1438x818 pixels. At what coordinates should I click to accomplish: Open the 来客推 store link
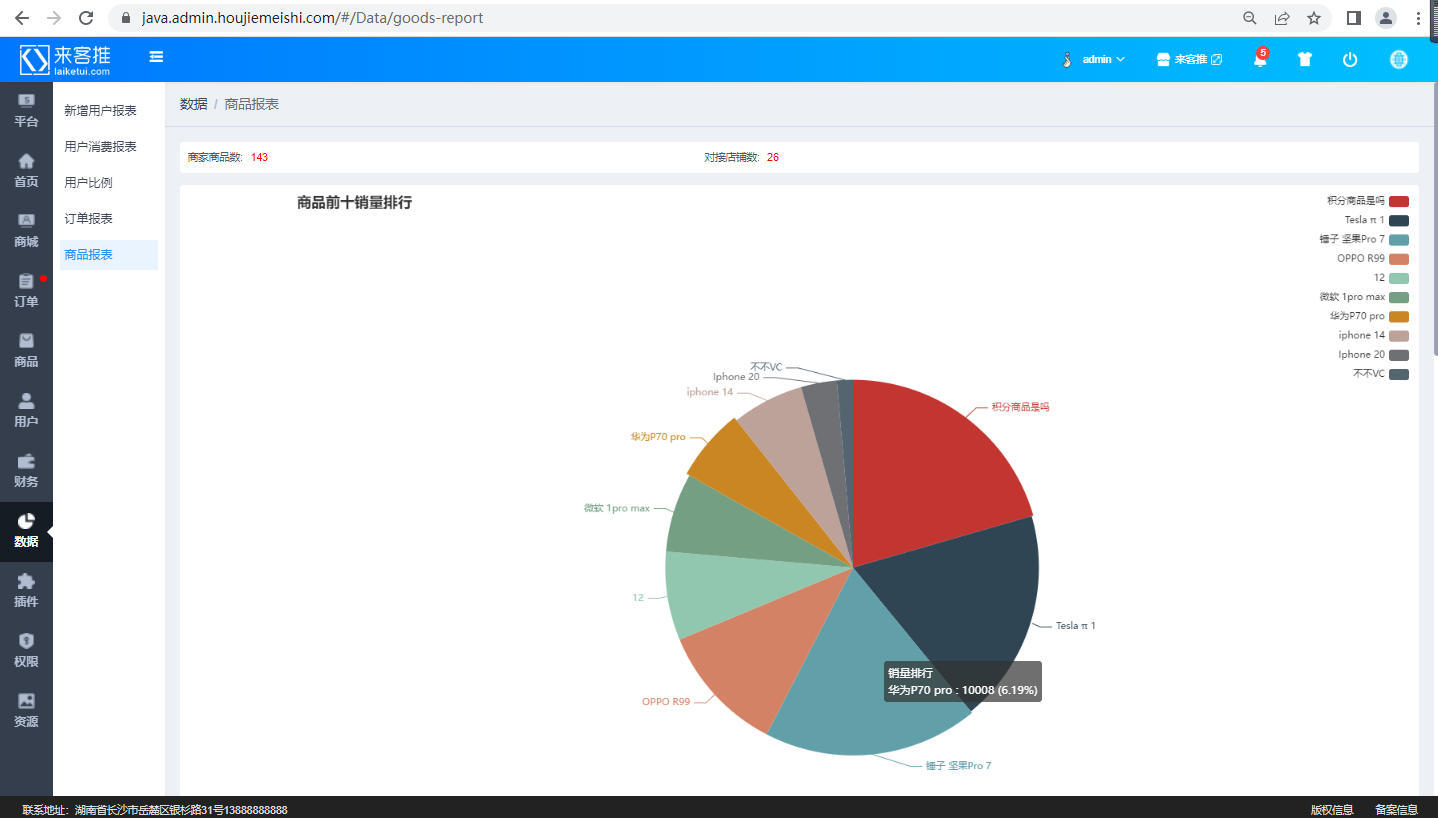pyautogui.click(x=1189, y=59)
